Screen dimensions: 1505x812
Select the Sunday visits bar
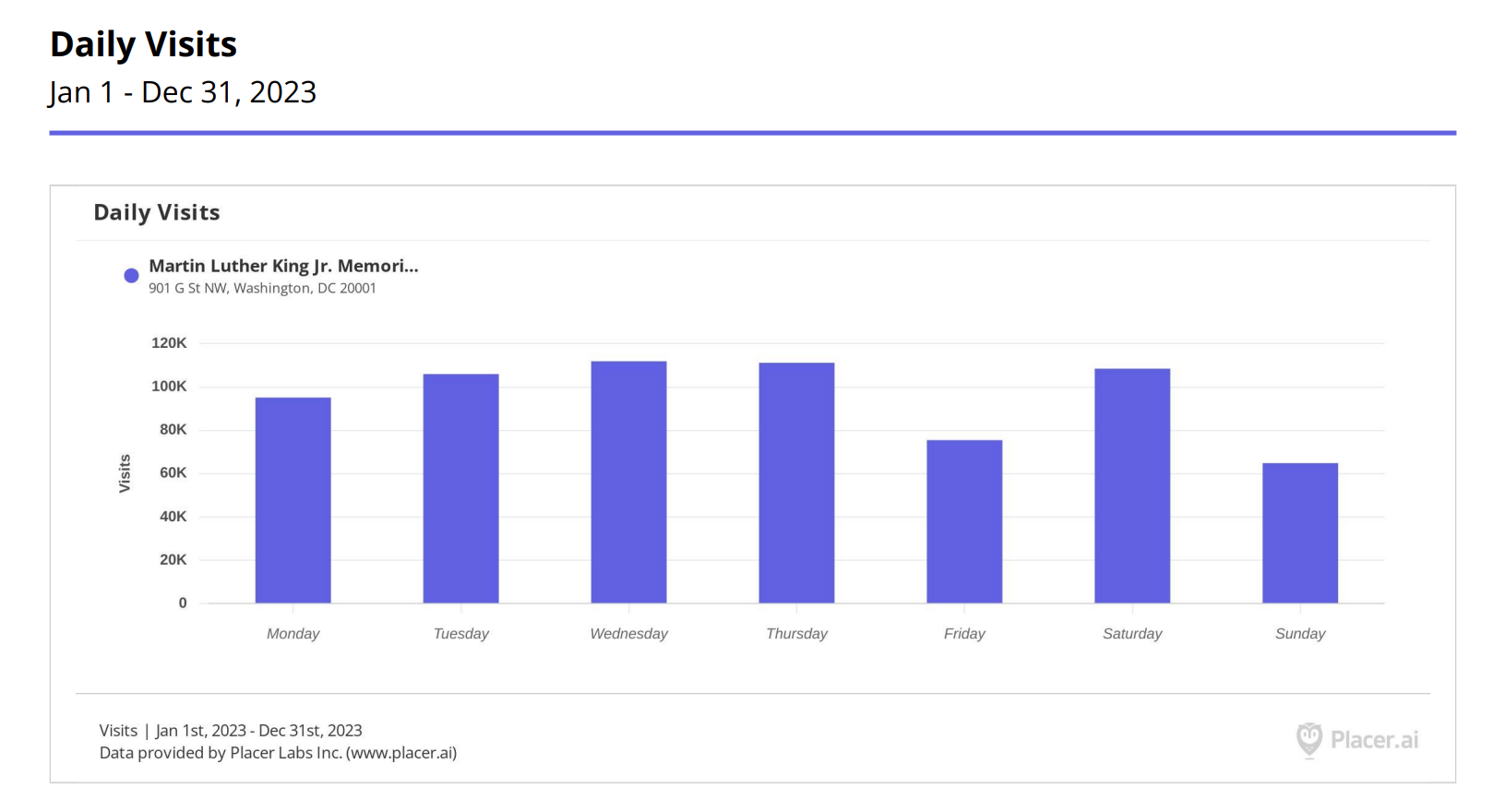click(1299, 532)
